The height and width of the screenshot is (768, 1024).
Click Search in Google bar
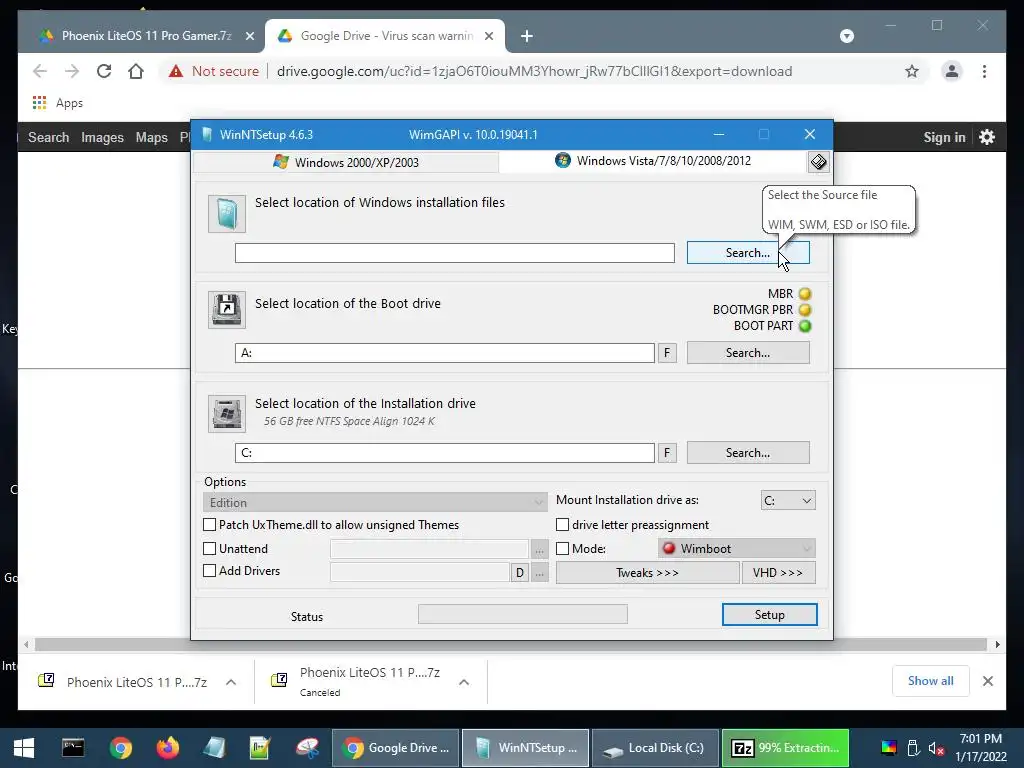[48, 137]
